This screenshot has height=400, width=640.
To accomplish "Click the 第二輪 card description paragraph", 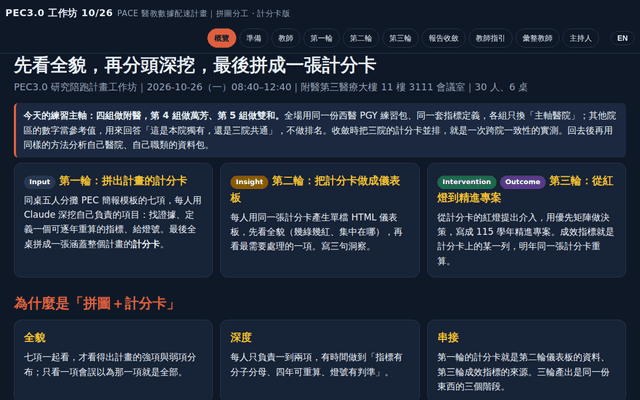I will [316, 232].
